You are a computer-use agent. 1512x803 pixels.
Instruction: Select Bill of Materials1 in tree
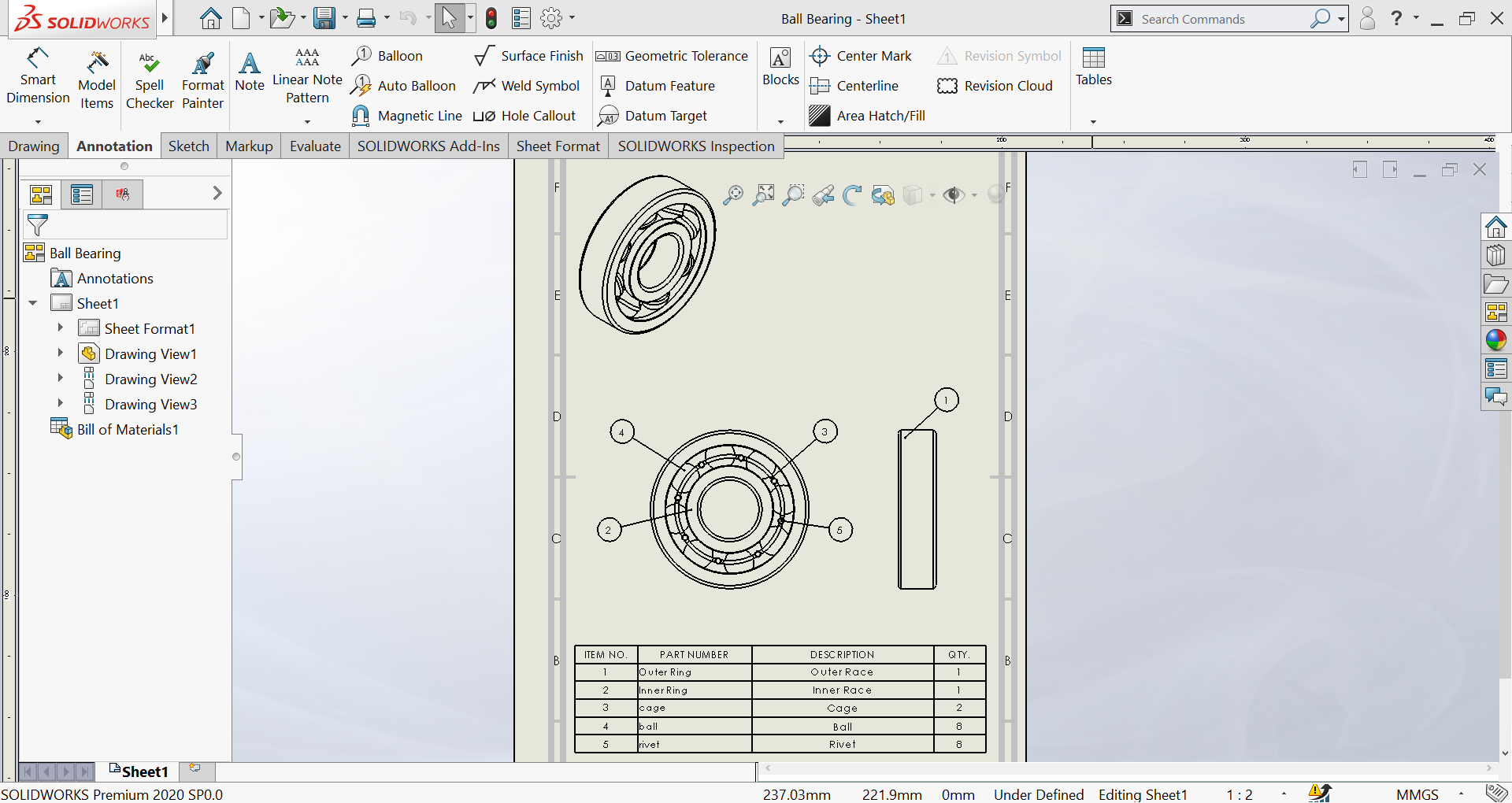coord(128,429)
